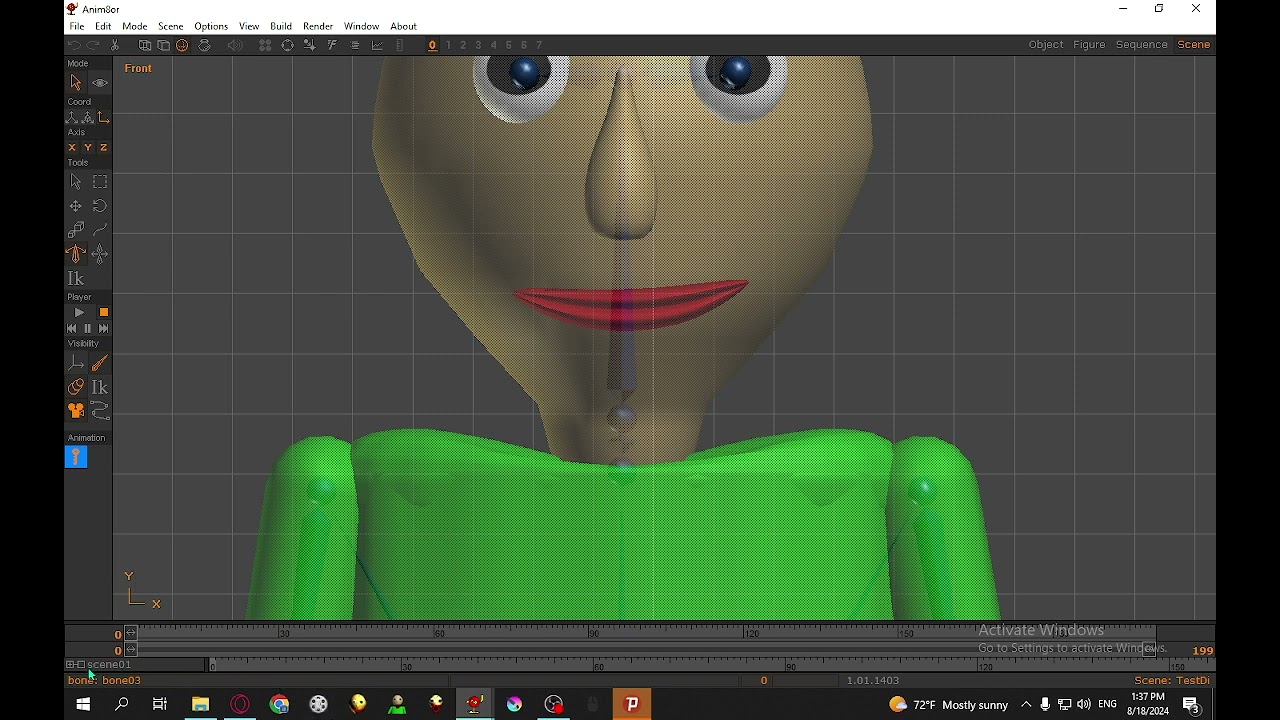The height and width of the screenshot is (720, 1280).
Task: Jump to the last frame
Action: (x=103, y=328)
